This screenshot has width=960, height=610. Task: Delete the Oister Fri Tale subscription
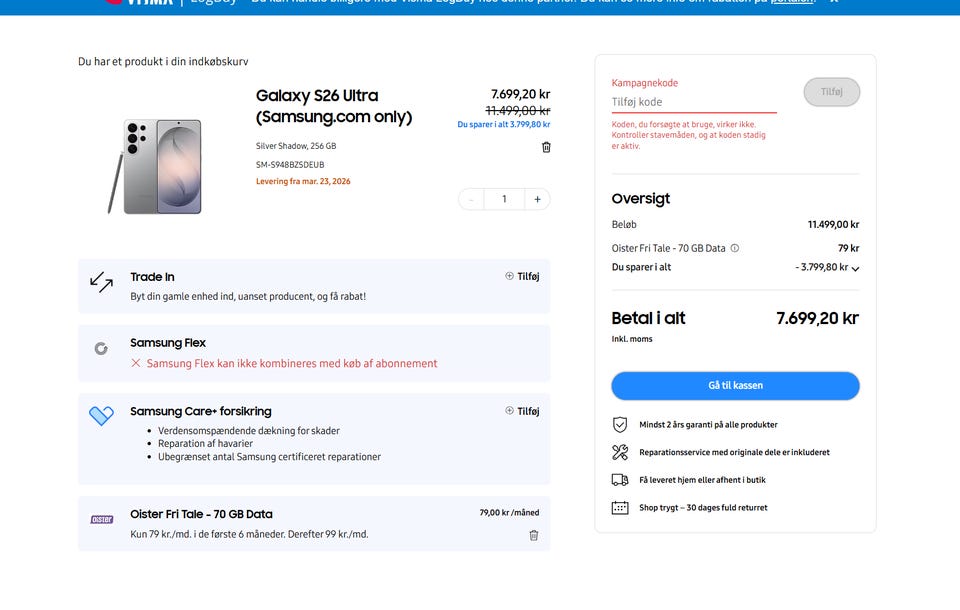click(533, 535)
